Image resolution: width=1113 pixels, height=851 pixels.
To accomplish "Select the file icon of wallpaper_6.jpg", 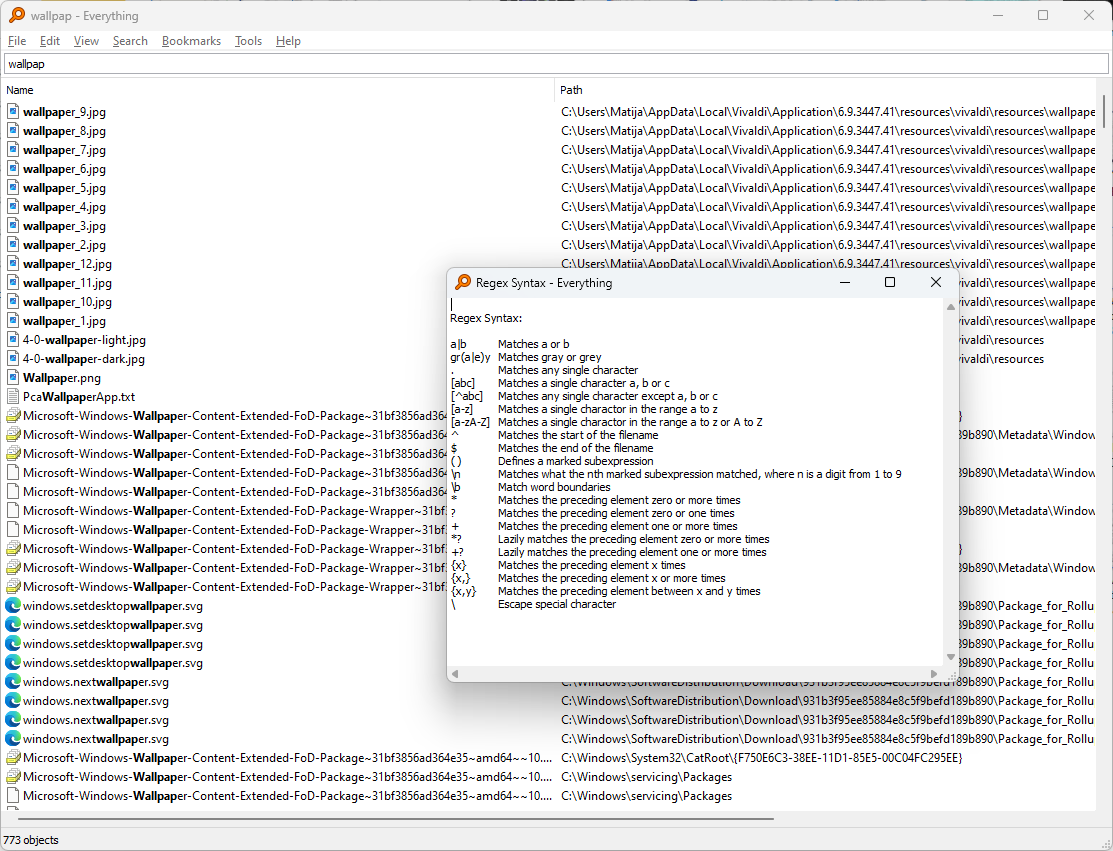I will (x=13, y=169).
